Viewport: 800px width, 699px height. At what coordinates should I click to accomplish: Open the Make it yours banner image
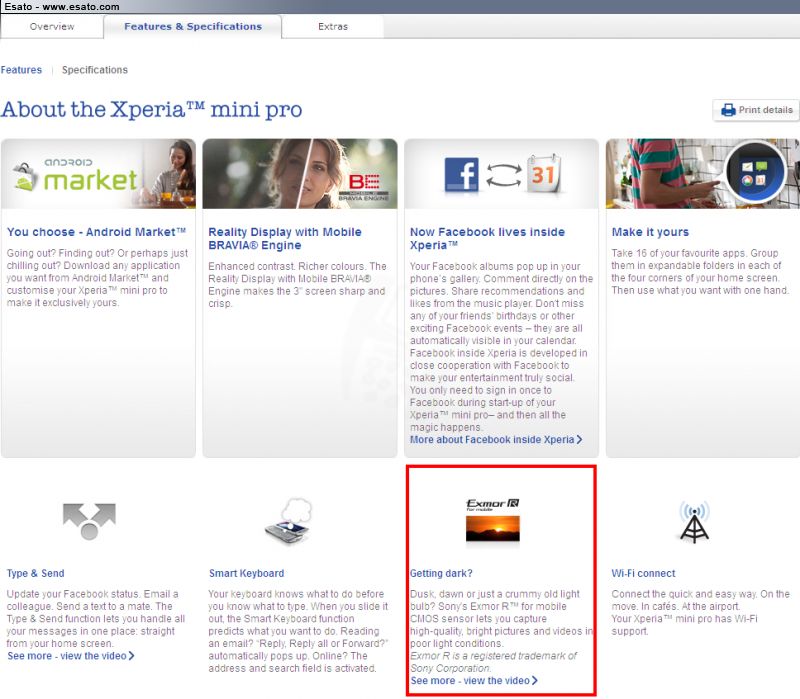point(703,173)
